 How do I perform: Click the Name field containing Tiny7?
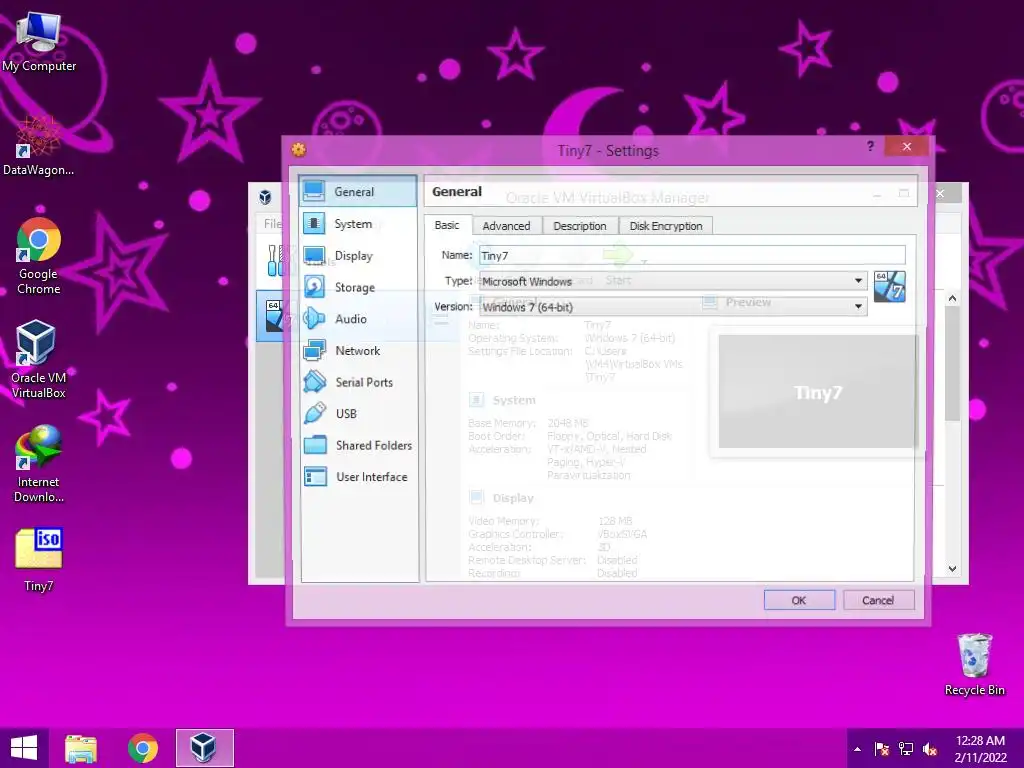[692, 255]
